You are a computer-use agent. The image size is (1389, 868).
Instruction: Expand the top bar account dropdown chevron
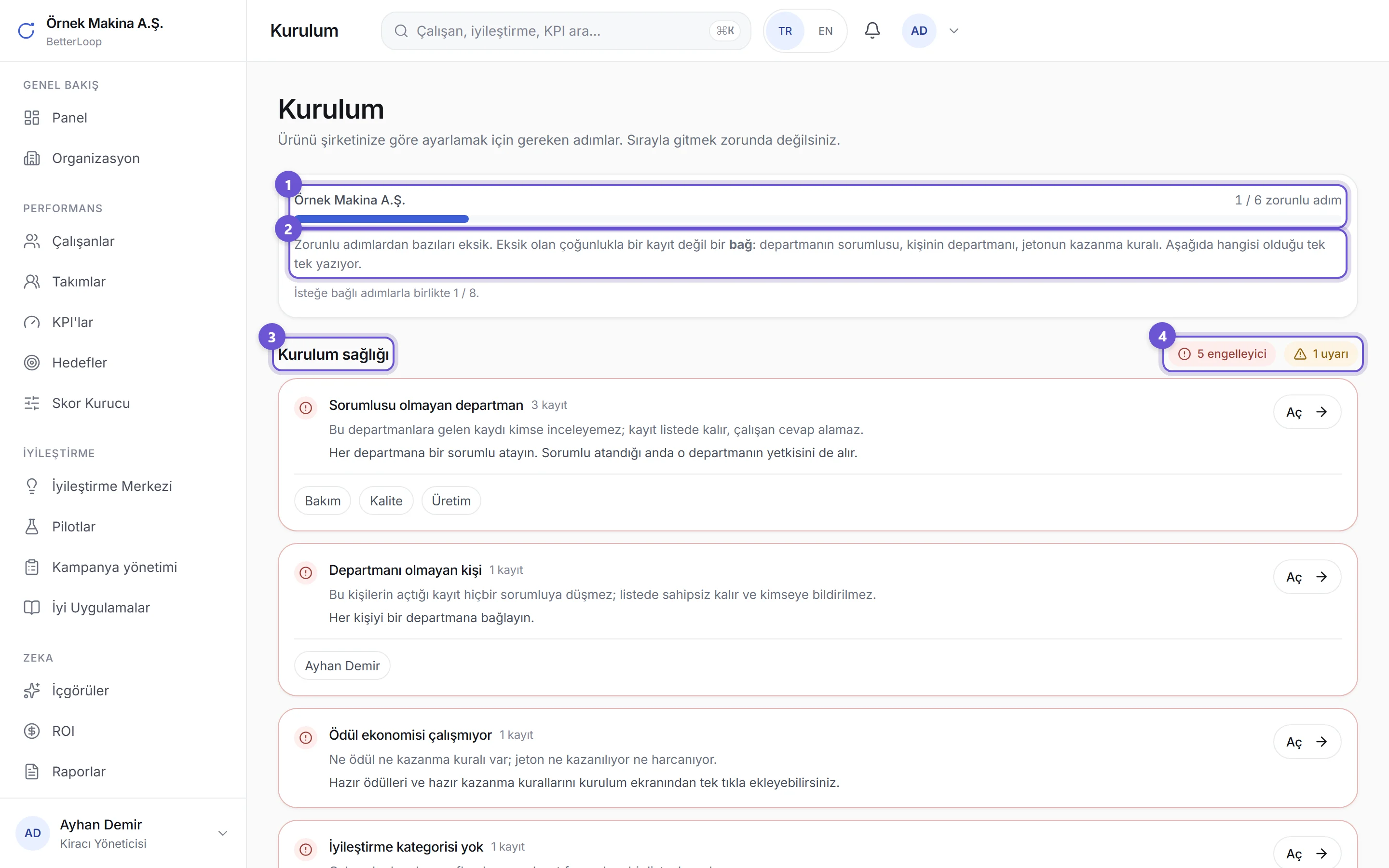[954, 31]
